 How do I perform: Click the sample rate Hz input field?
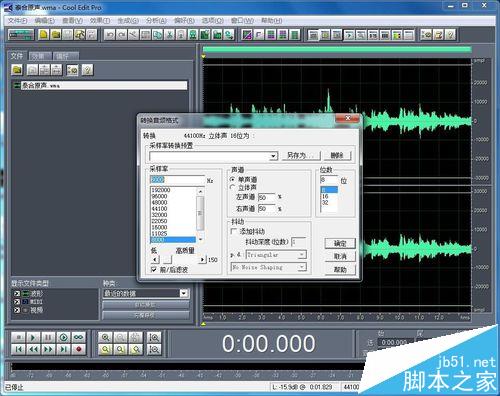pyautogui.click(x=177, y=179)
